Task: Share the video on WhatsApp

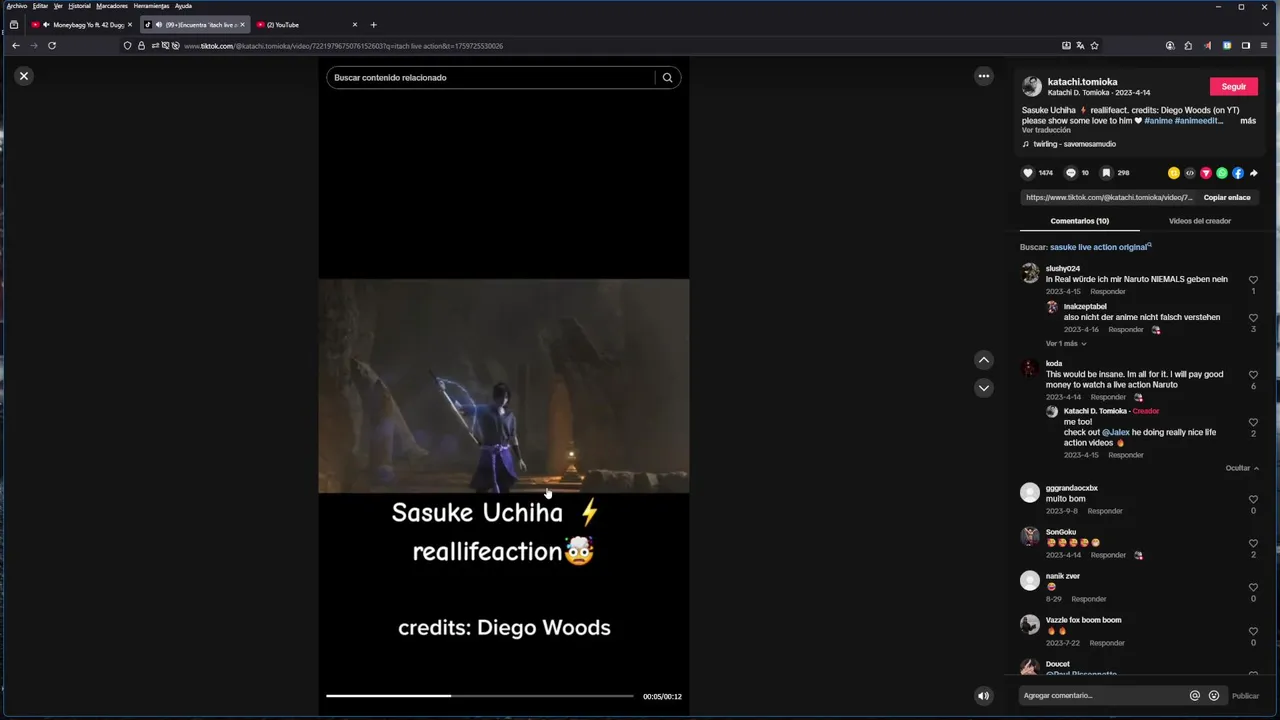Action: click(1222, 173)
